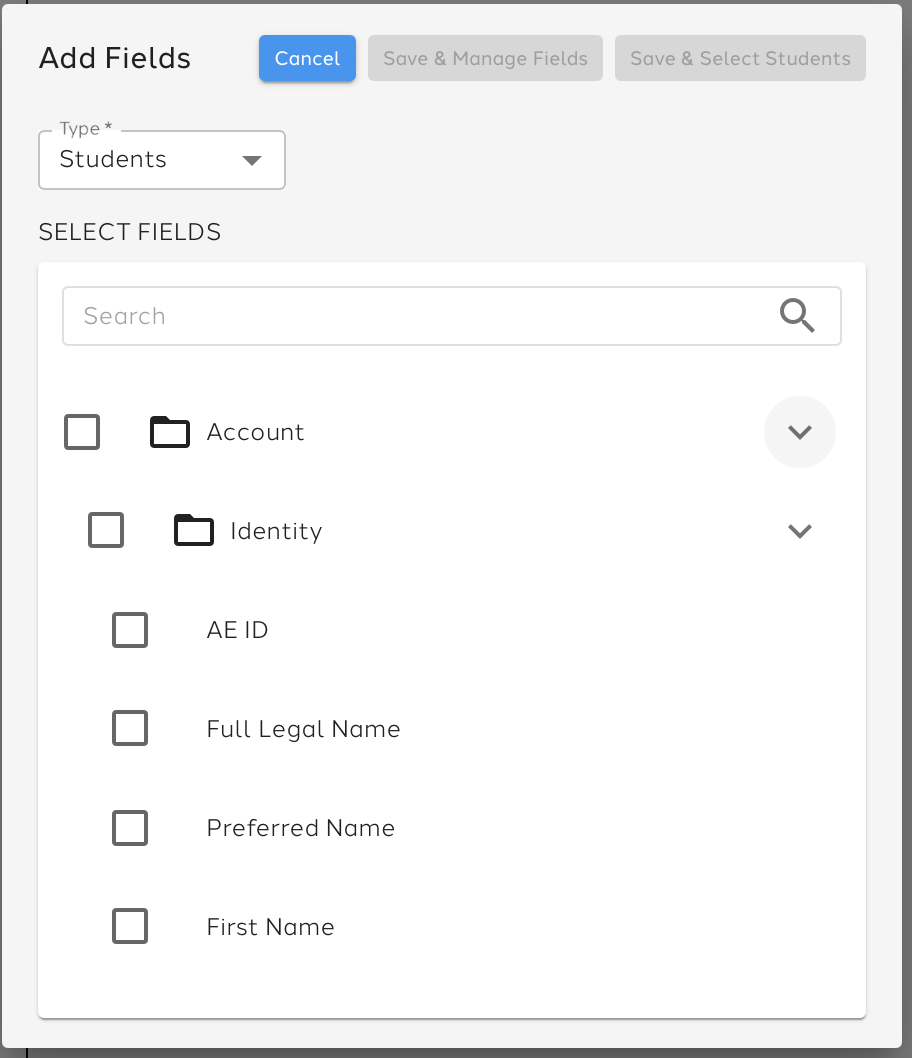Enable the AE ID field checkbox
The width and height of the screenshot is (912, 1058).
click(x=130, y=630)
